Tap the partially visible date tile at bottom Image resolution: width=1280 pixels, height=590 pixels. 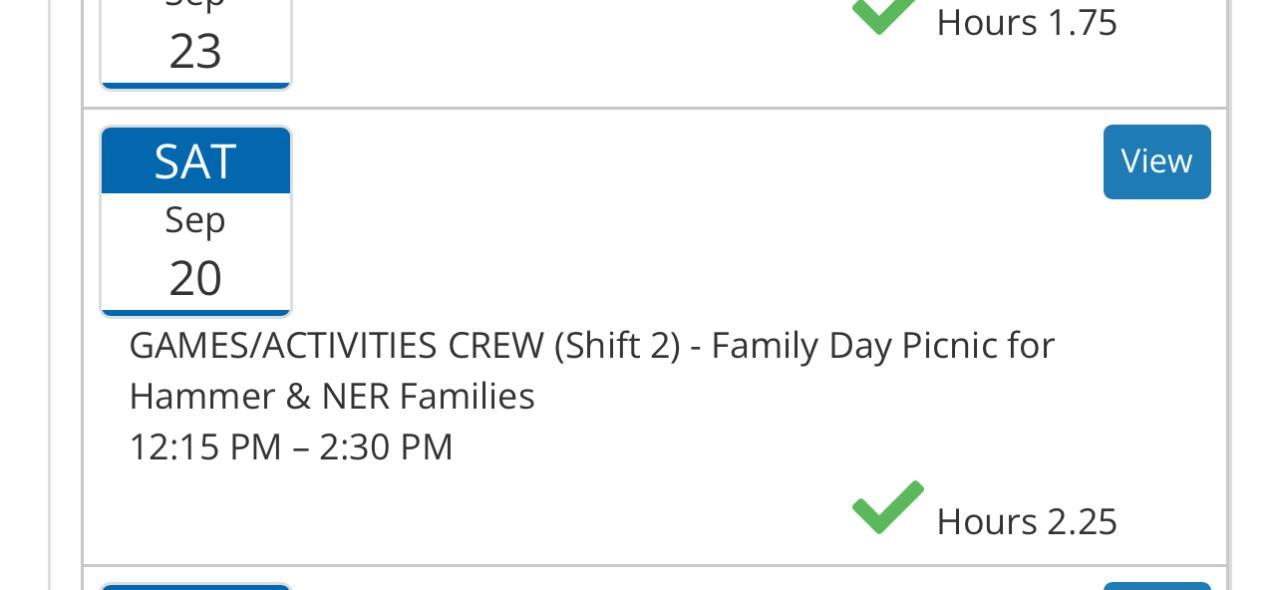(x=195, y=586)
